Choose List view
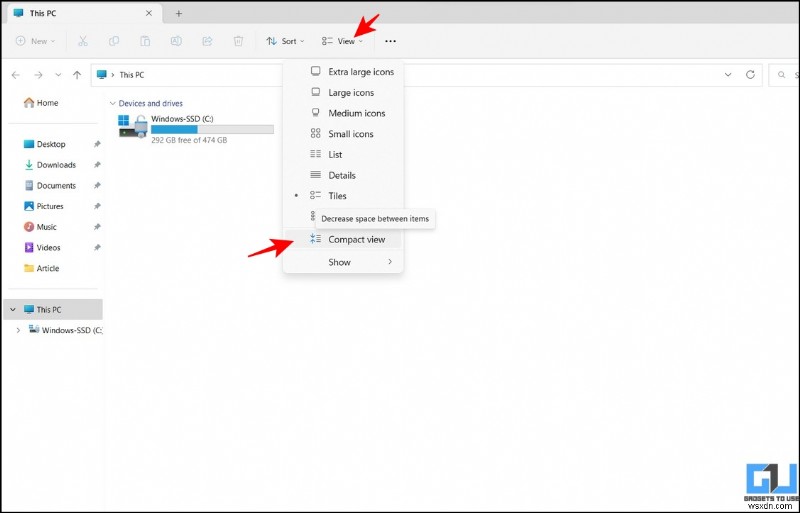Image resolution: width=800 pixels, height=513 pixels. pyautogui.click(x=343, y=154)
